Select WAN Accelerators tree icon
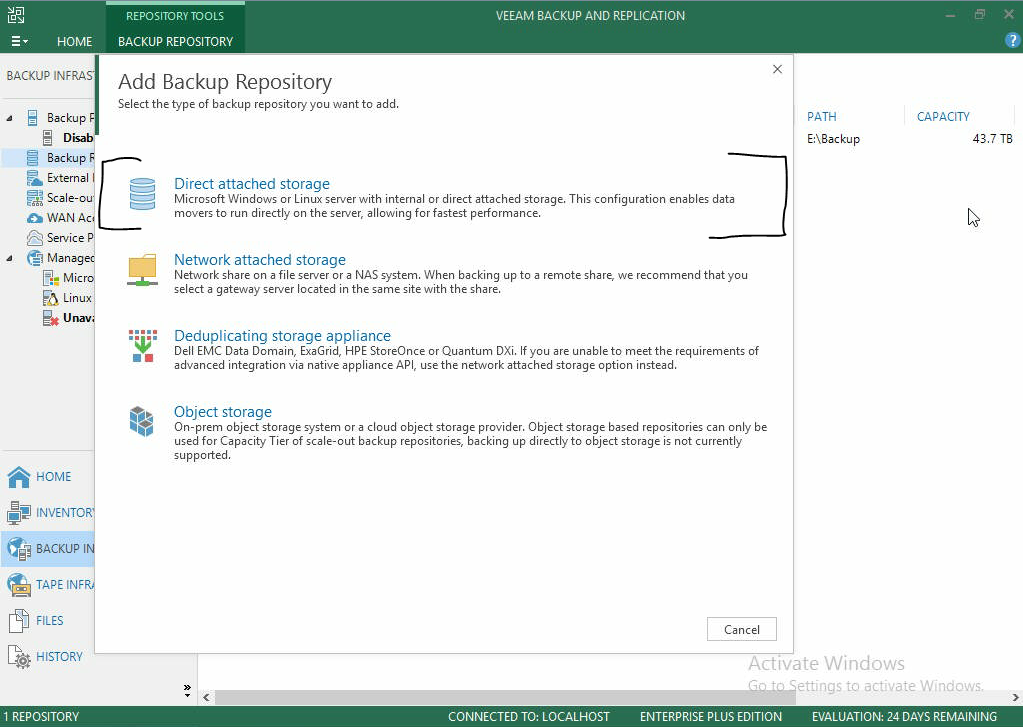 coord(35,217)
